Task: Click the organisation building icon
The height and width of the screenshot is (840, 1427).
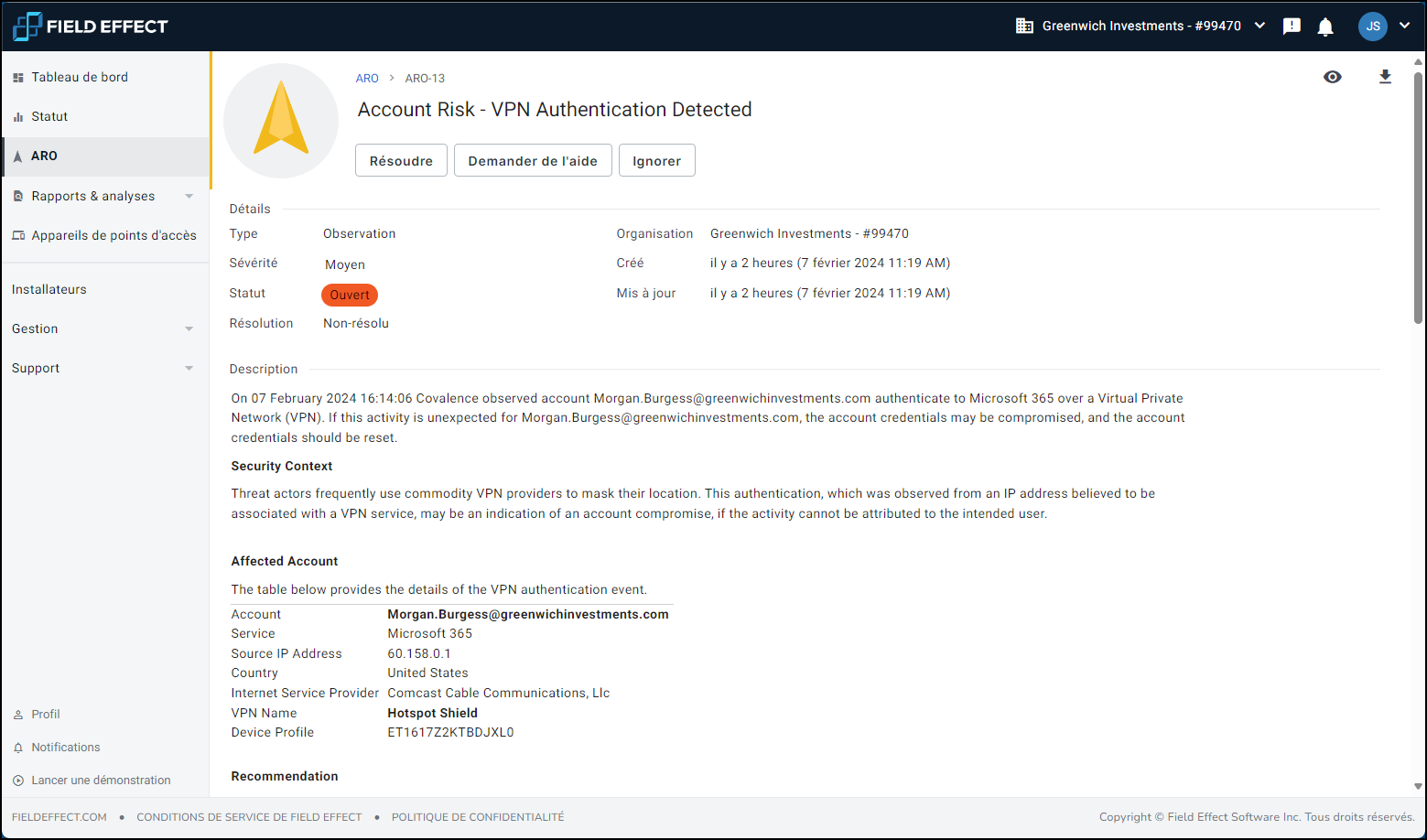Action: (x=1024, y=26)
